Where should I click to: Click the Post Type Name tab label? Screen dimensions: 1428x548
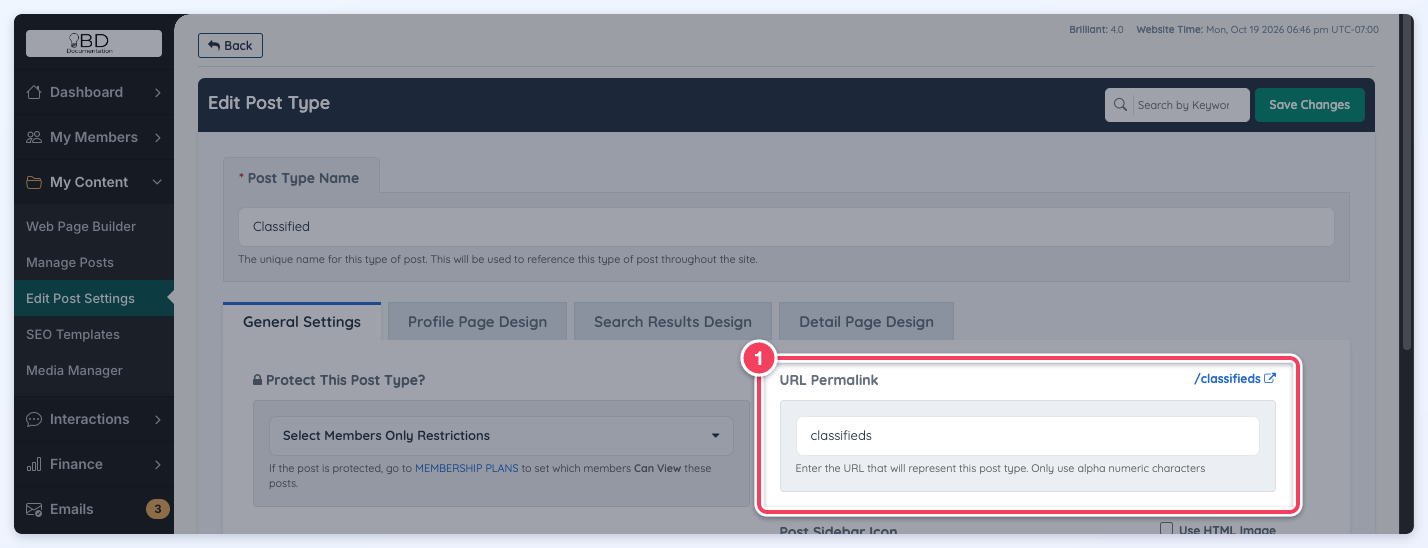coord(302,178)
